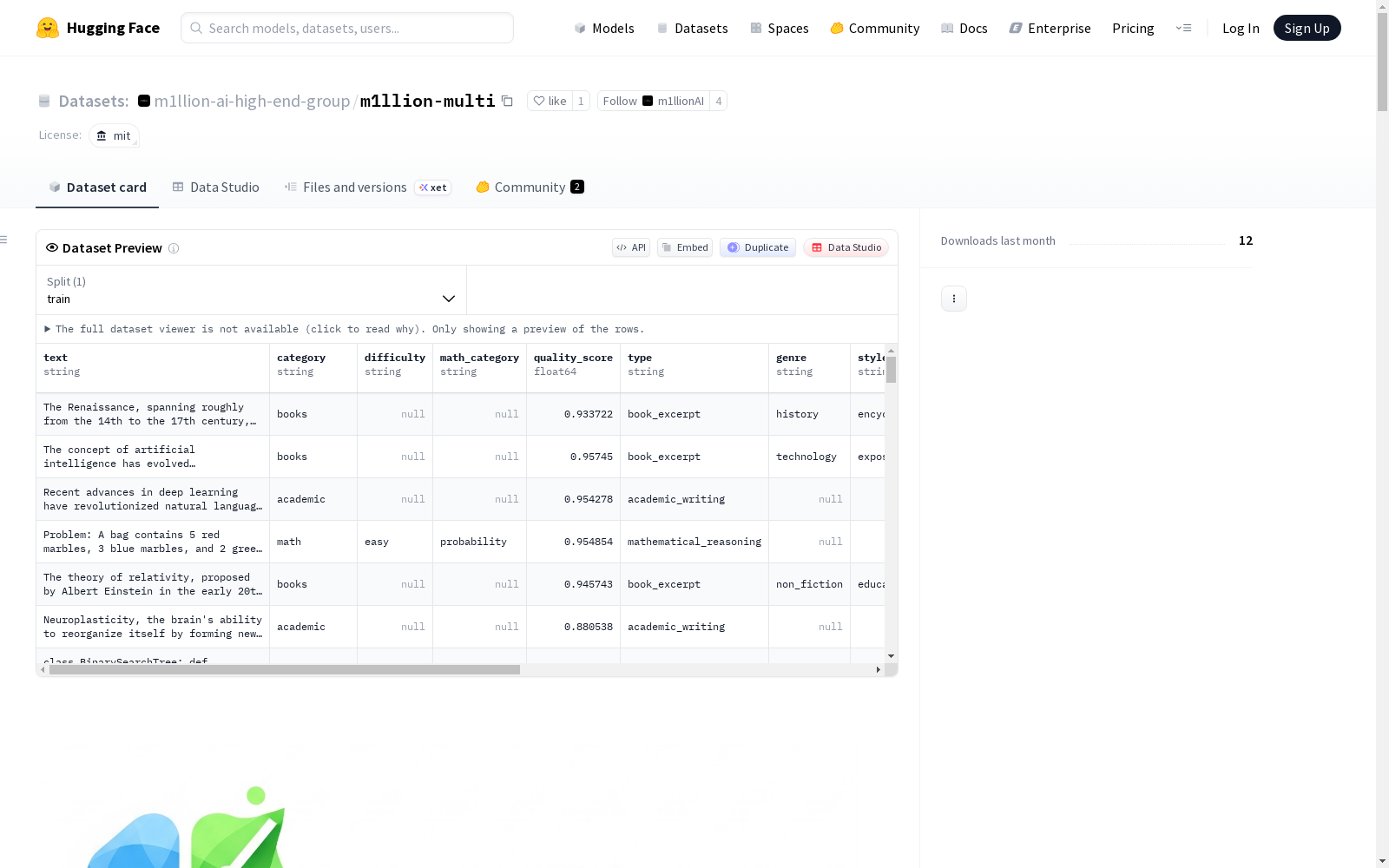Open Spaces in the top navigation
The width and height of the screenshot is (1389, 868).
point(780,29)
